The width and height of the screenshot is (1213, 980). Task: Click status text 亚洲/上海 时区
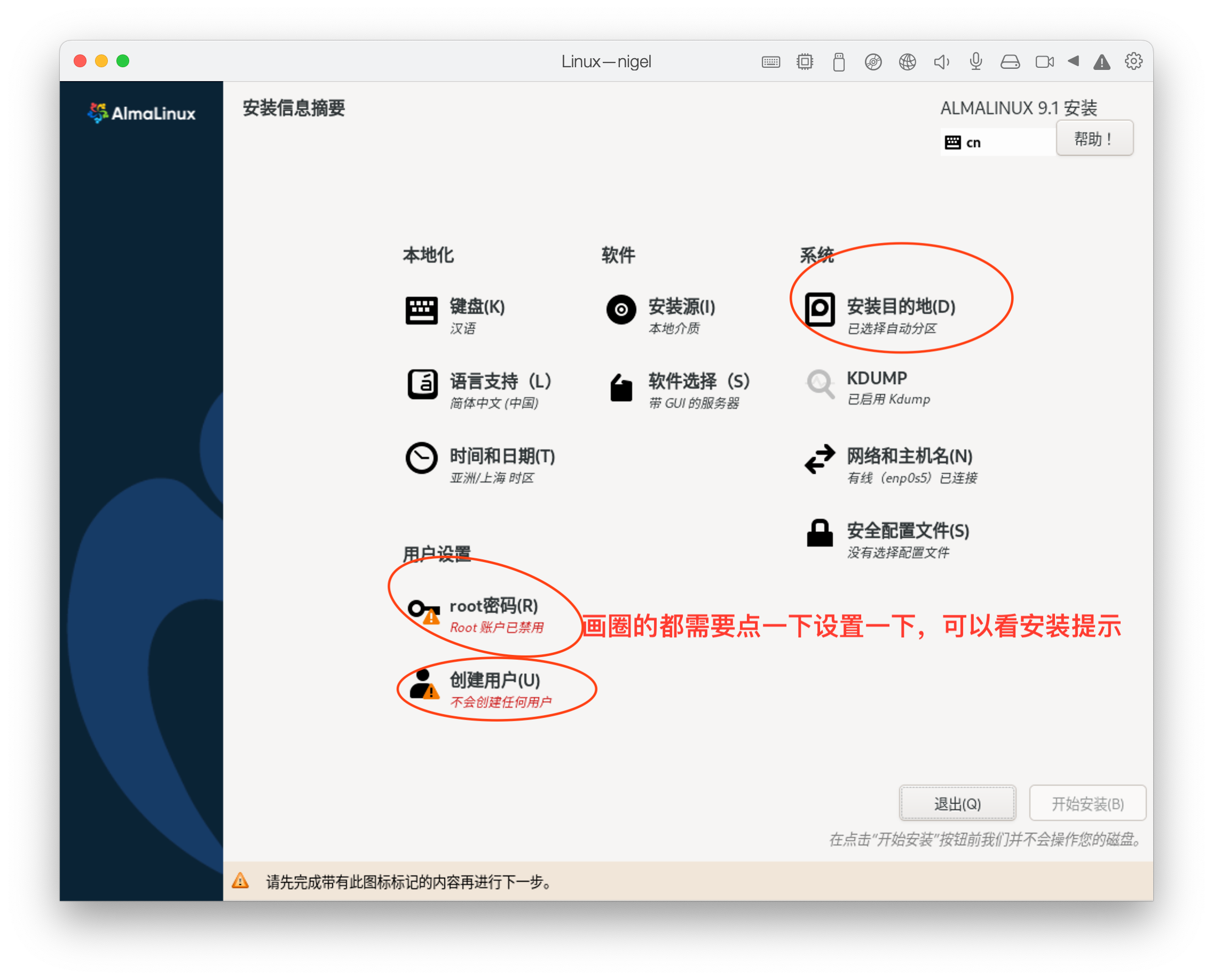coord(492,478)
